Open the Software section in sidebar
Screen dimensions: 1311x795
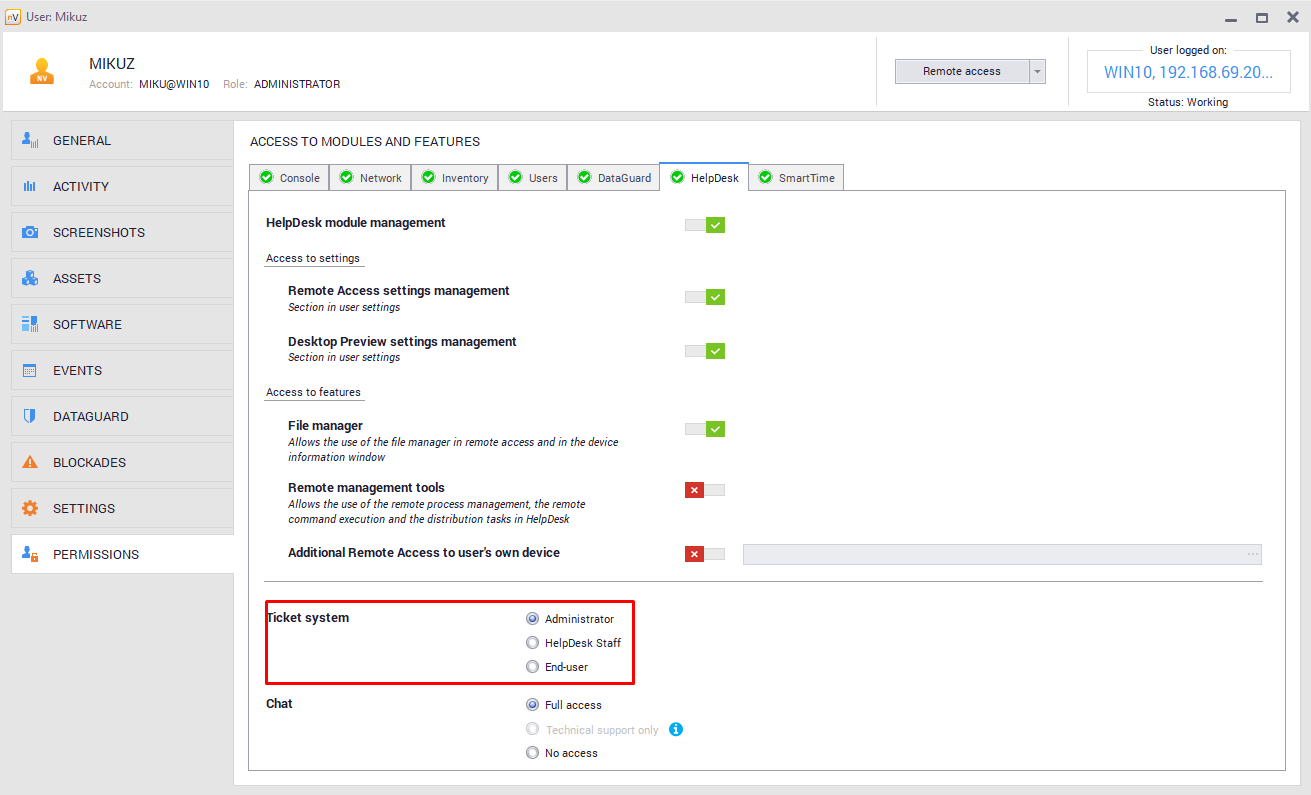point(87,324)
